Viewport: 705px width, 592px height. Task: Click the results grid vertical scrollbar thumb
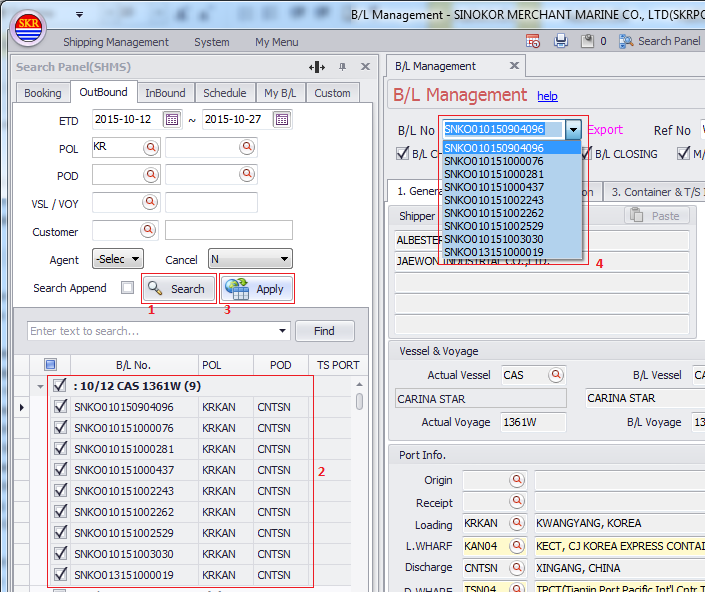[x=359, y=401]
